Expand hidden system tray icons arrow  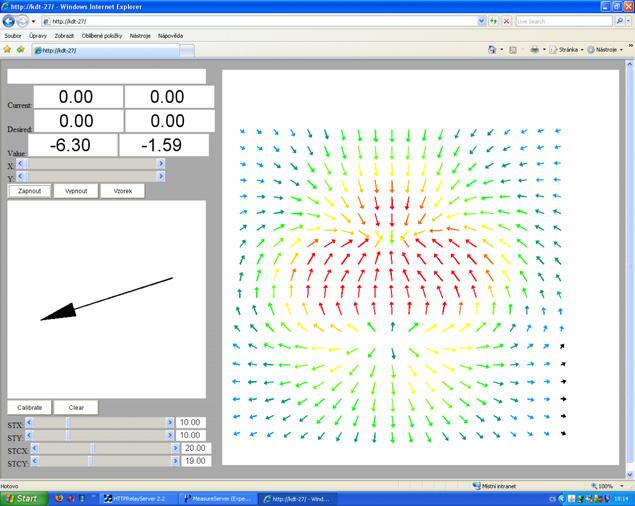click(x=562, y=499)
